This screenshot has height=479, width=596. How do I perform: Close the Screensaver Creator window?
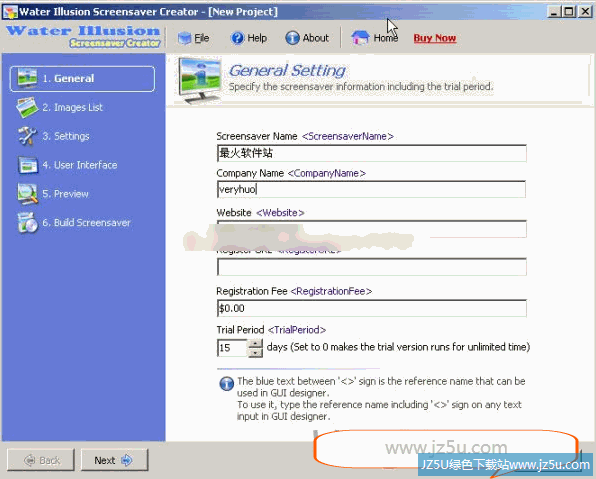tap(585, 12)
